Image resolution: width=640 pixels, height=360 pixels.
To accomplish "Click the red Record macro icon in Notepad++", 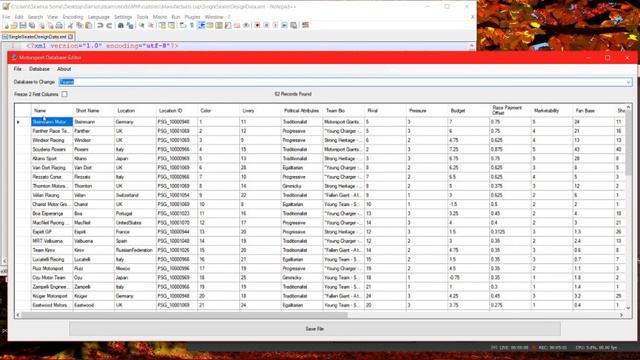I will (257, 25).
